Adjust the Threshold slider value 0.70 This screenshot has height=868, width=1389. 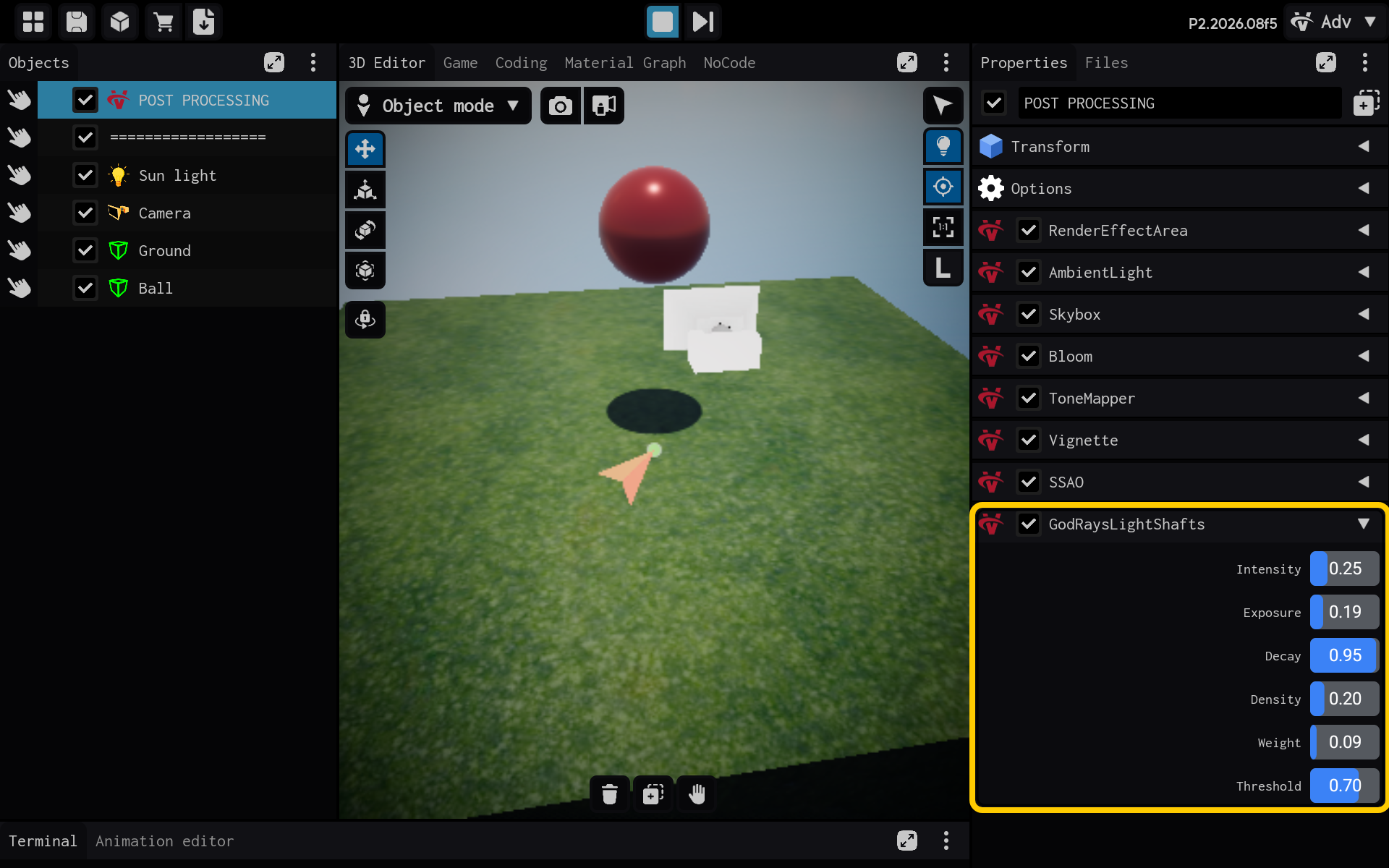click(x=1344, y=786)
